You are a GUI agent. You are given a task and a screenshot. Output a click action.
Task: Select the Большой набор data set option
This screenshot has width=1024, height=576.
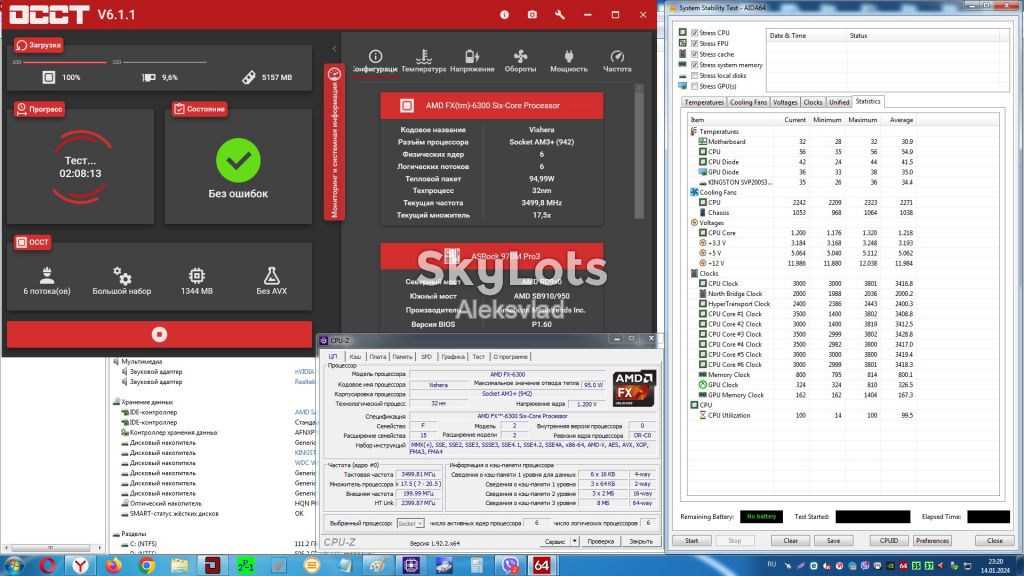click(121, 281)
